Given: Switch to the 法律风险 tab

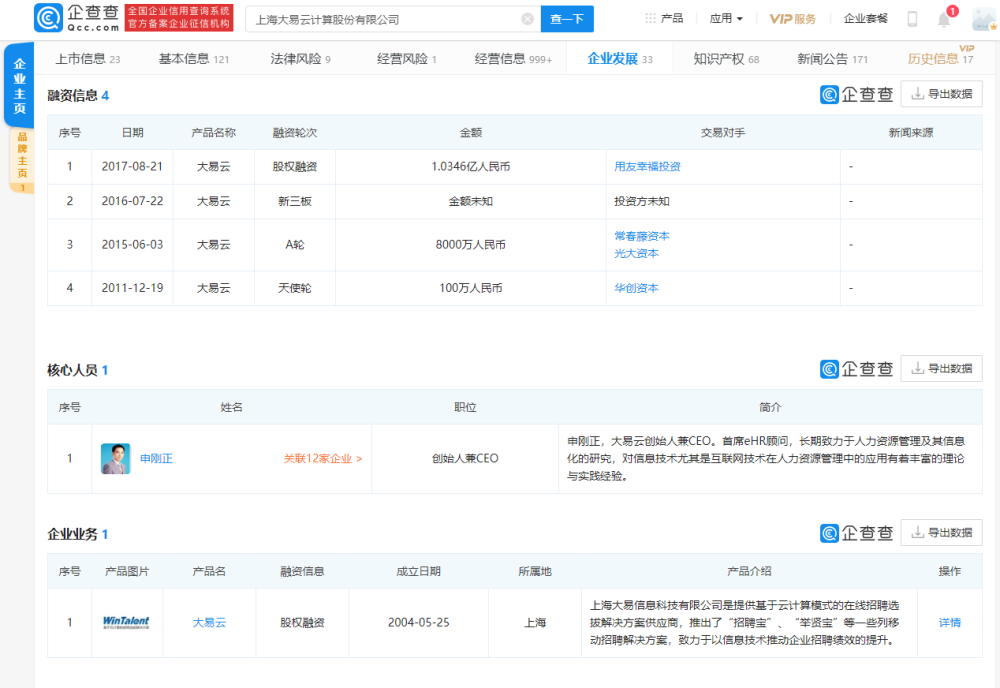Looking at the screenshot, I should pyautogui.click(x=300, y=59).
